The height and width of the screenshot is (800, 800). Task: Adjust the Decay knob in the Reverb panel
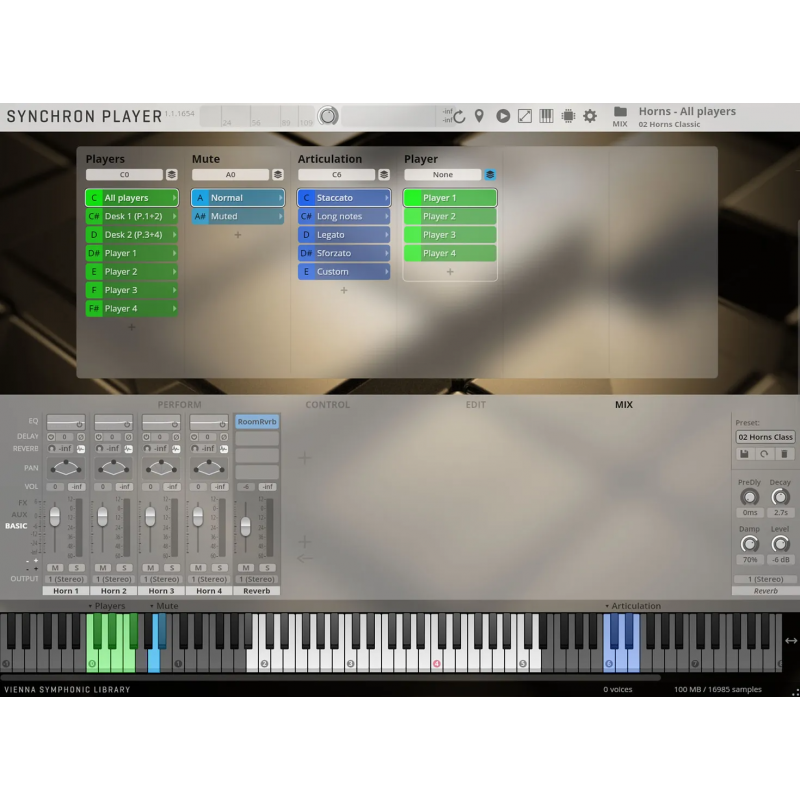(x=780, y=497)
